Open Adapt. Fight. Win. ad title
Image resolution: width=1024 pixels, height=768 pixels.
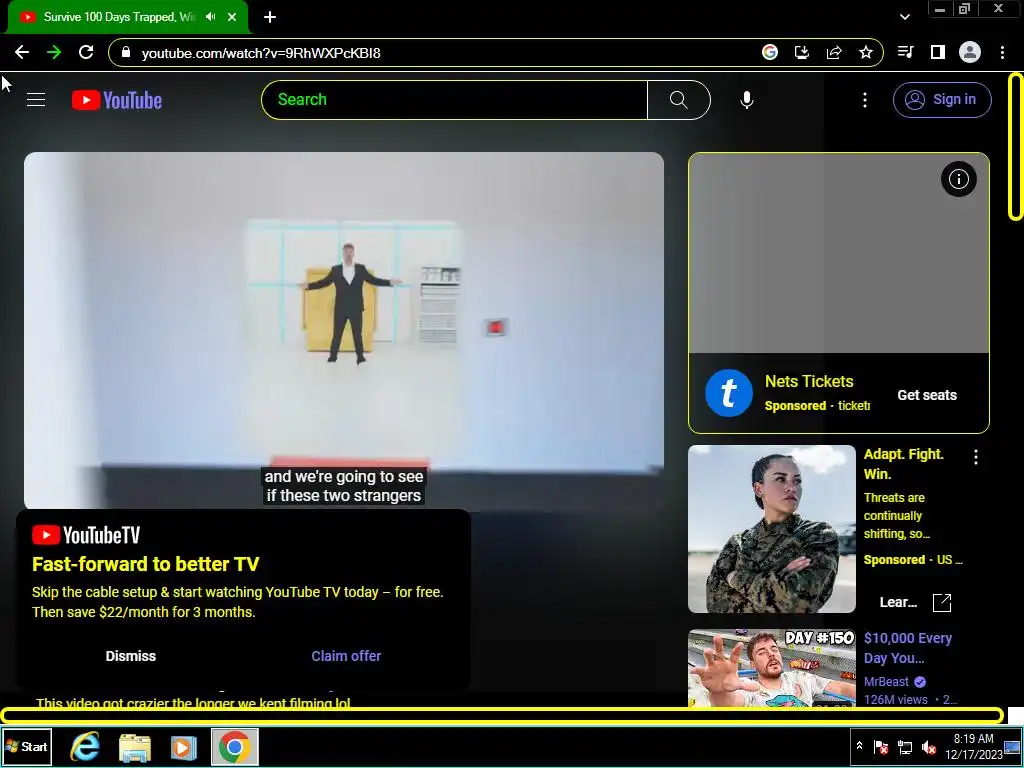[904, 464]
